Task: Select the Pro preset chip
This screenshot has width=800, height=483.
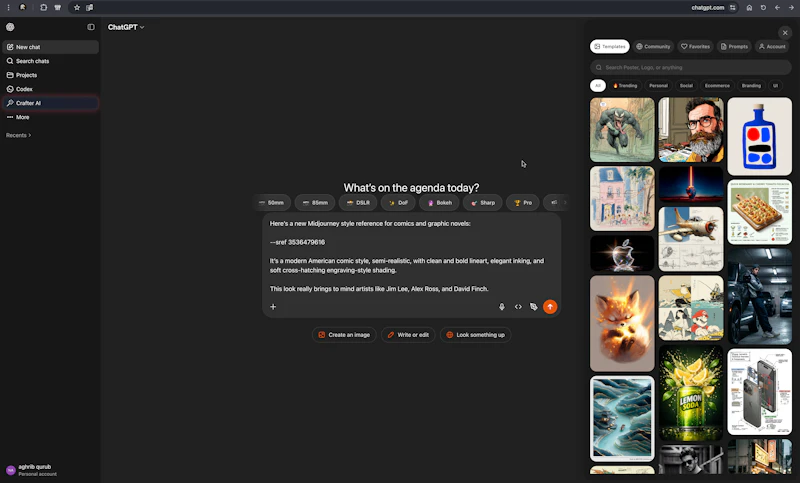Action: click(x=523, y=202)
